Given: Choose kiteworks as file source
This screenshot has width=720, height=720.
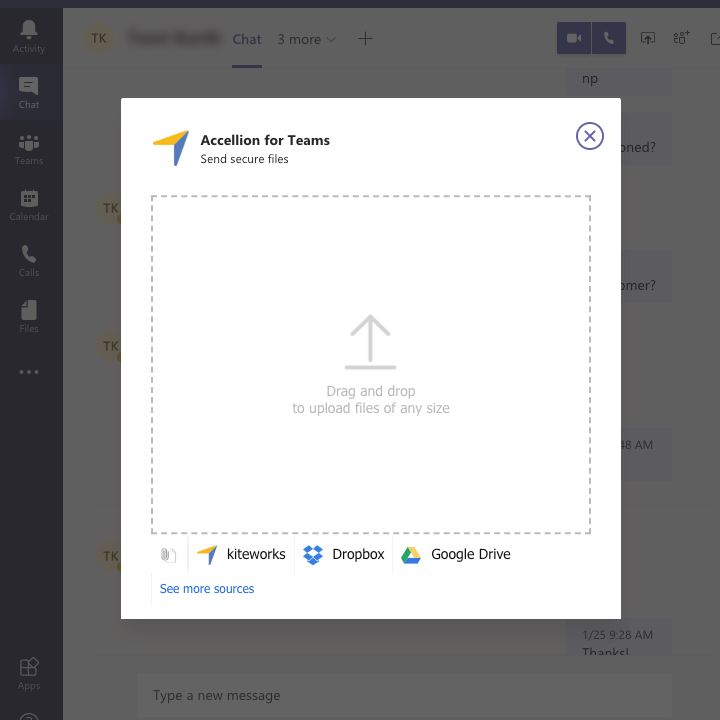Looking at the screenshot, I should 242,555.
